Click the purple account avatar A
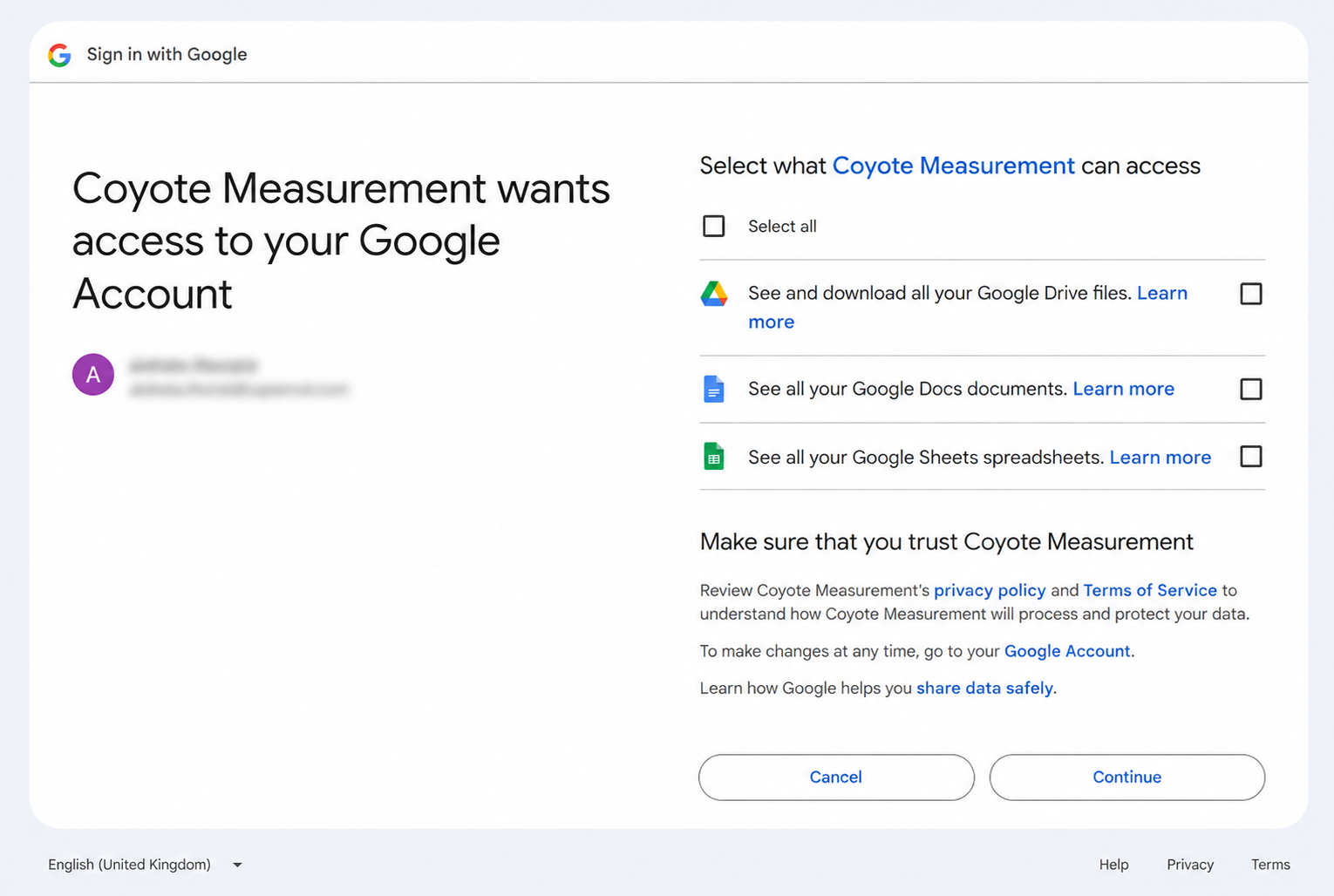The image size is (1334, 896). 93,375
